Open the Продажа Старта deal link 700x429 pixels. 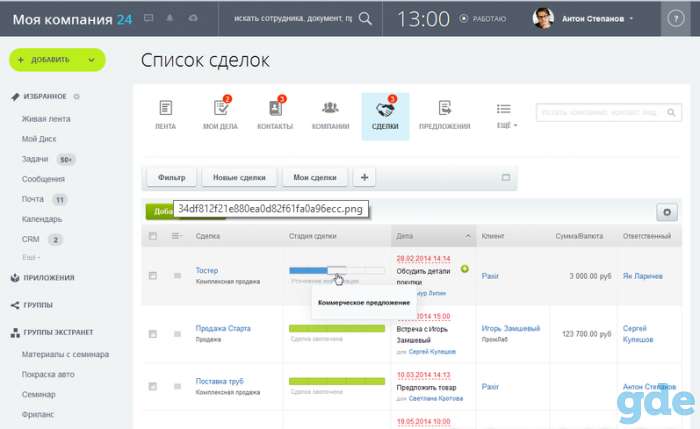[223, 328]
